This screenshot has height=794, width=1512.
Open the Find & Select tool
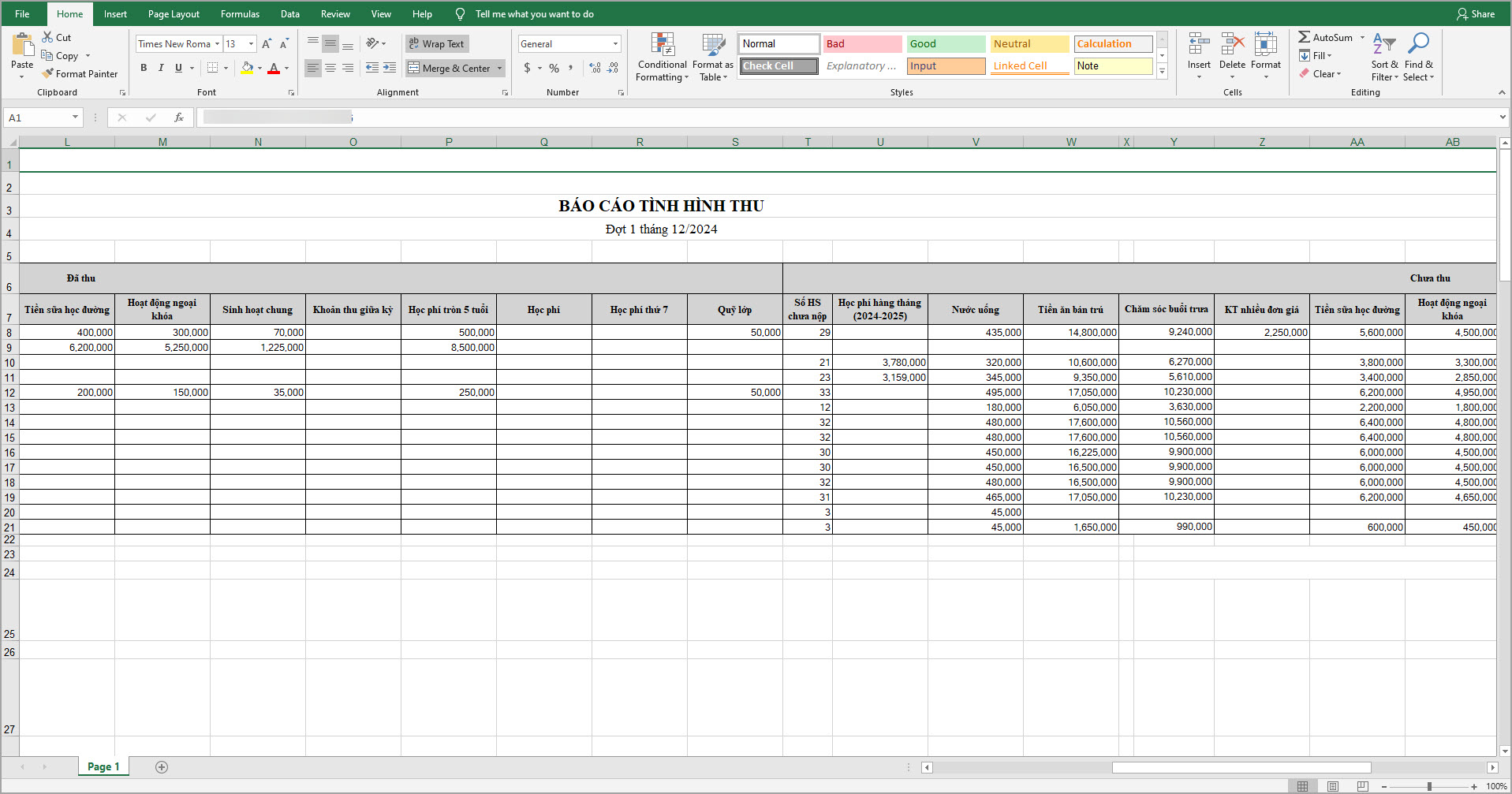1418,45
